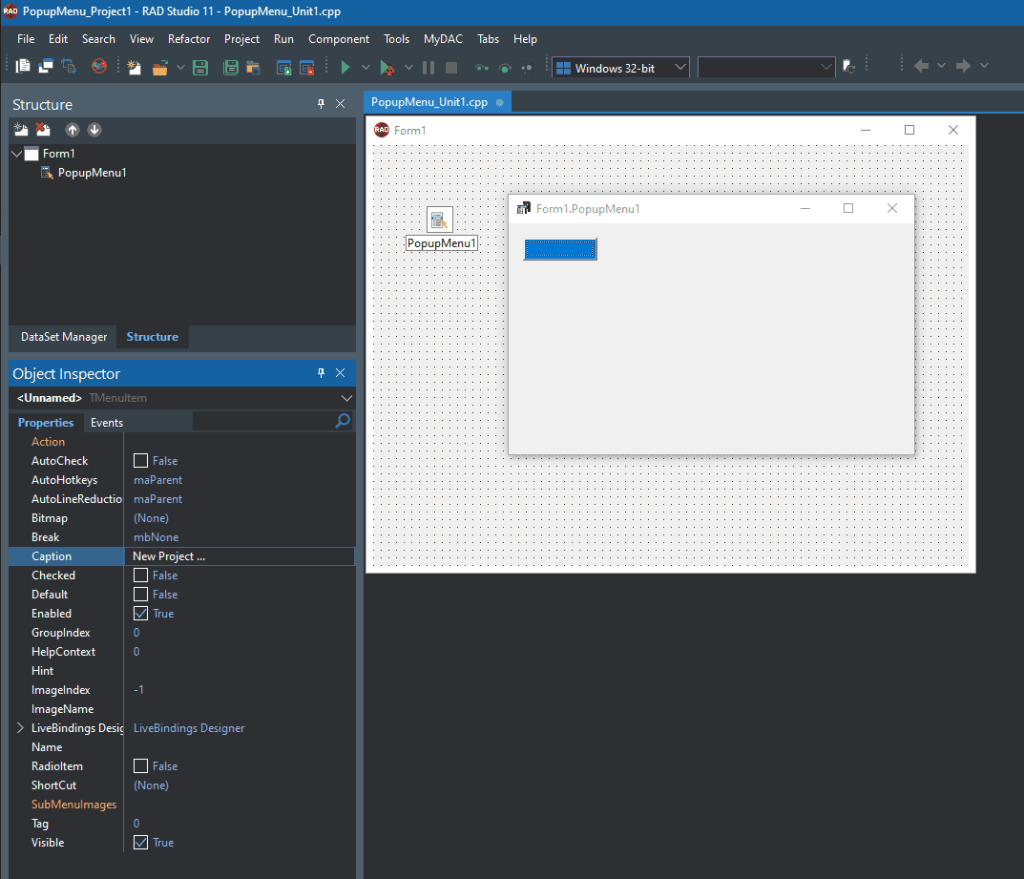Click the Structure panel Delete Item icon

click(43, 129)
